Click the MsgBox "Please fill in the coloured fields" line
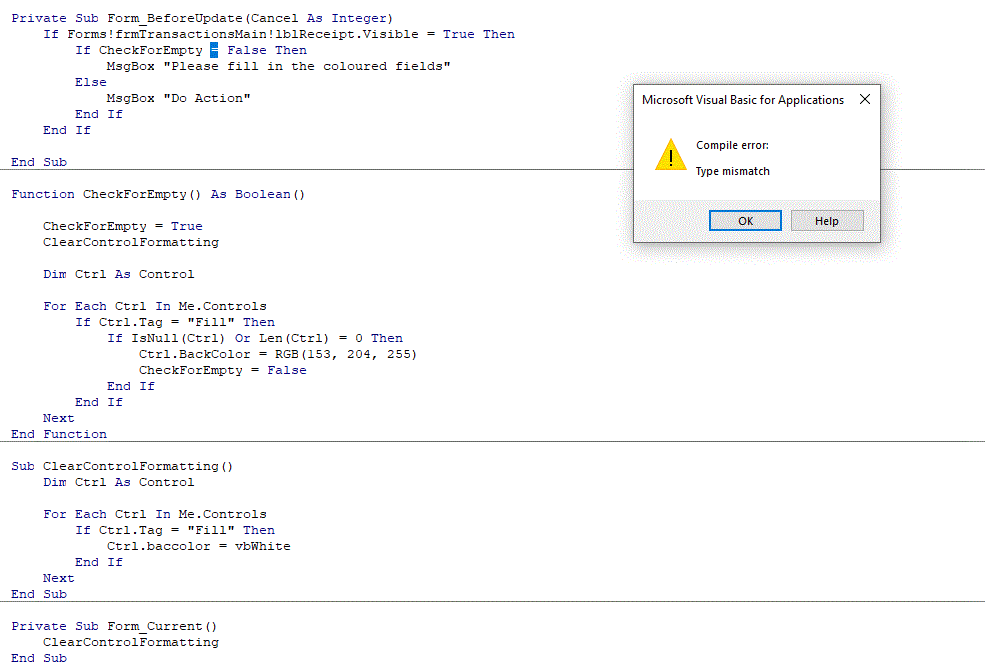This screenshot has height=670, width=985. click(278, 66)
